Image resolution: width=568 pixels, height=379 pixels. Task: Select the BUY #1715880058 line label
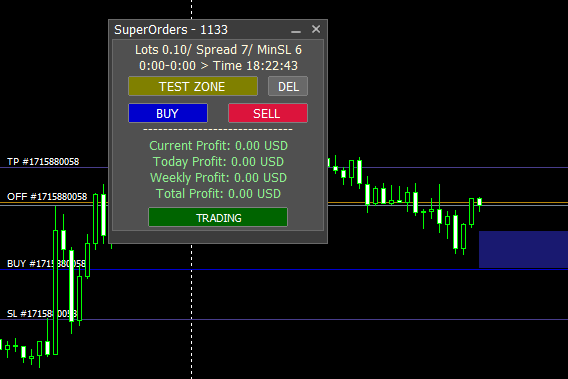[x=46, y=263]
